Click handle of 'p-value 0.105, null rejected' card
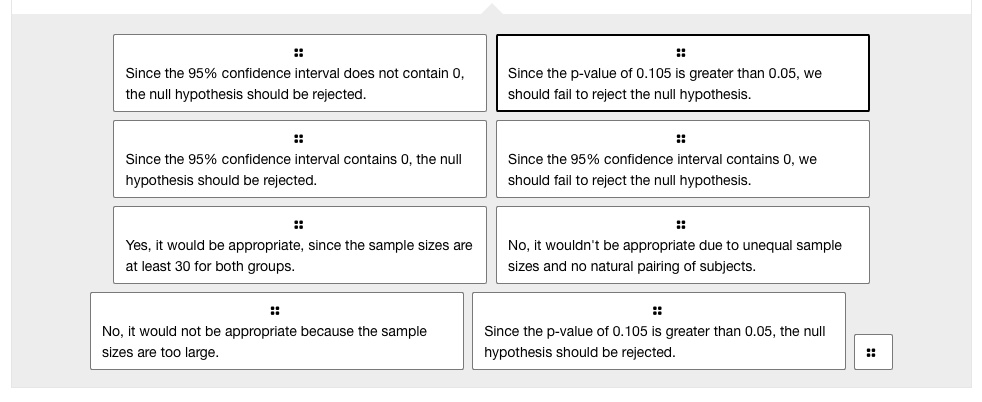Screen dimensions: 982x402 point(657,310)
